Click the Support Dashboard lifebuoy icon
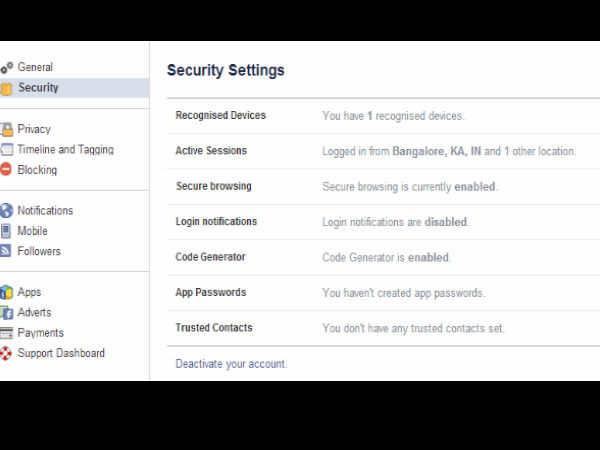The image size is (600, 450). (6, 354)
